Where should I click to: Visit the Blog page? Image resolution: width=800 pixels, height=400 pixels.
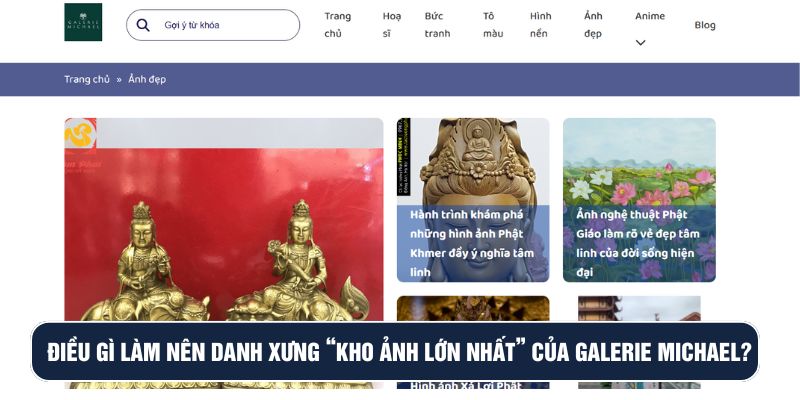[x=705, y=25]
